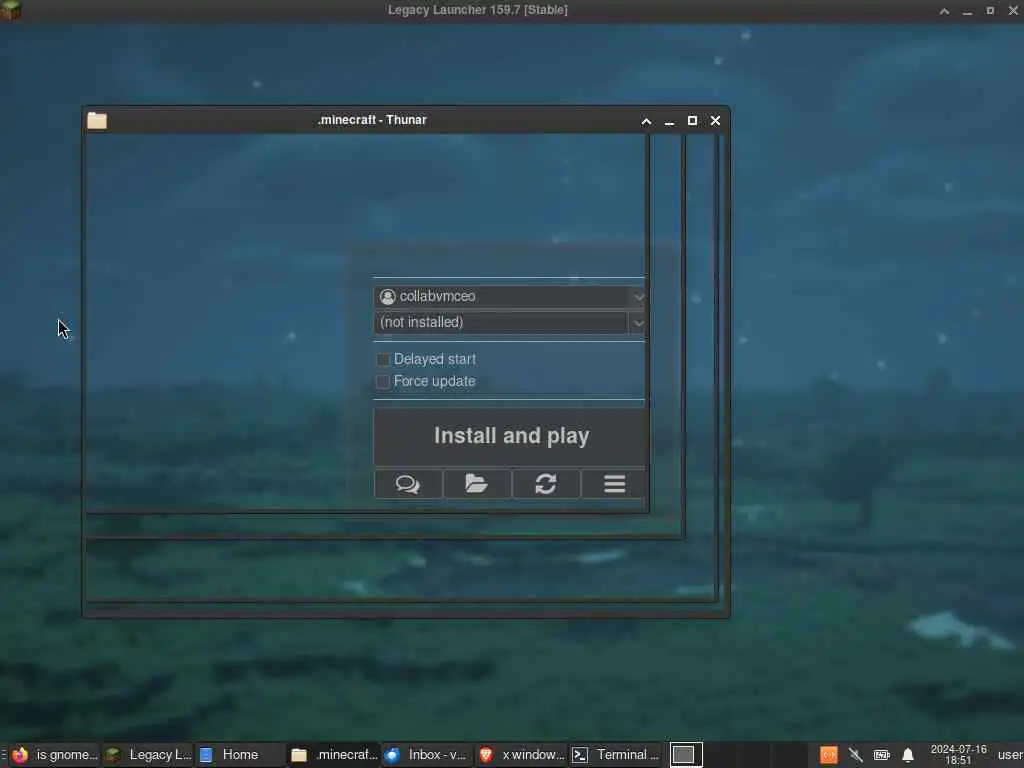The width and height of the screenshot is (1024, 768).
Task: Open the collabvmceo account dropdown
Action: (509, 296)
